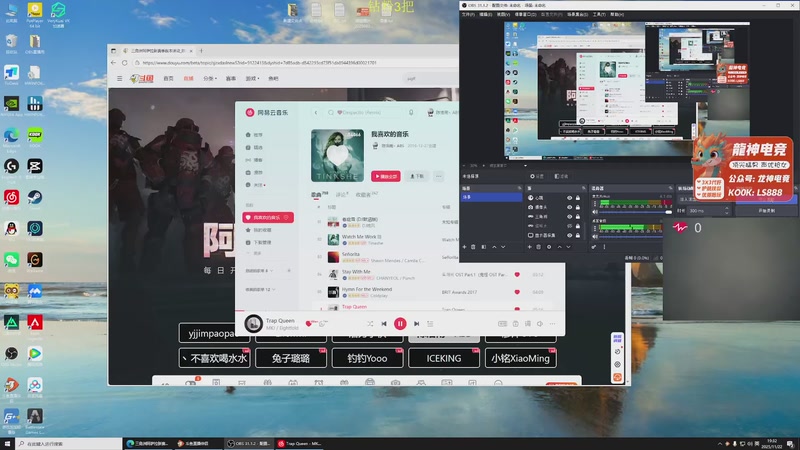Click the browser address bar with douyu URL

[296, 63]
